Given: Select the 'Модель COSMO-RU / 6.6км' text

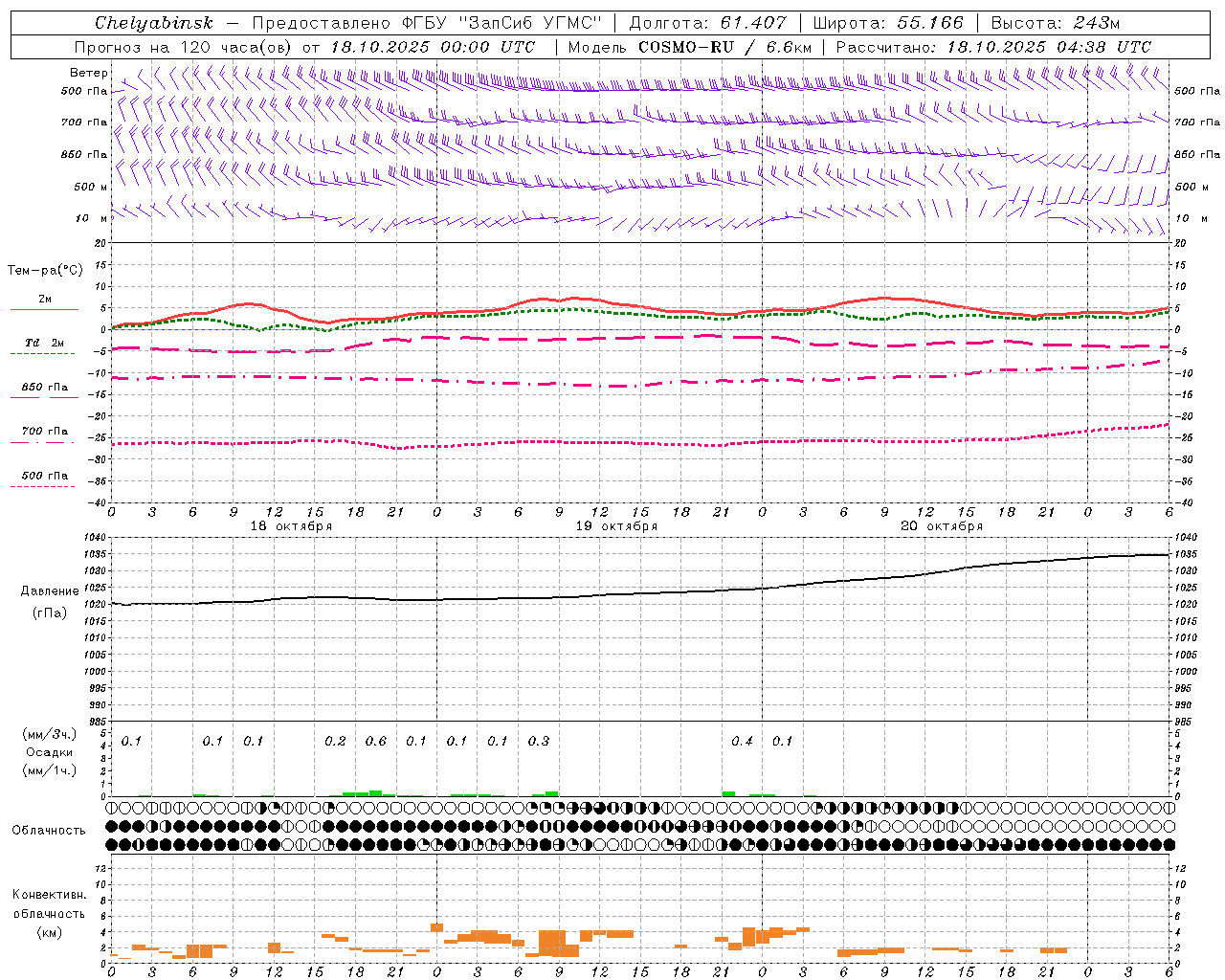Looking at the screenshot, I should [x=690, y=47].
